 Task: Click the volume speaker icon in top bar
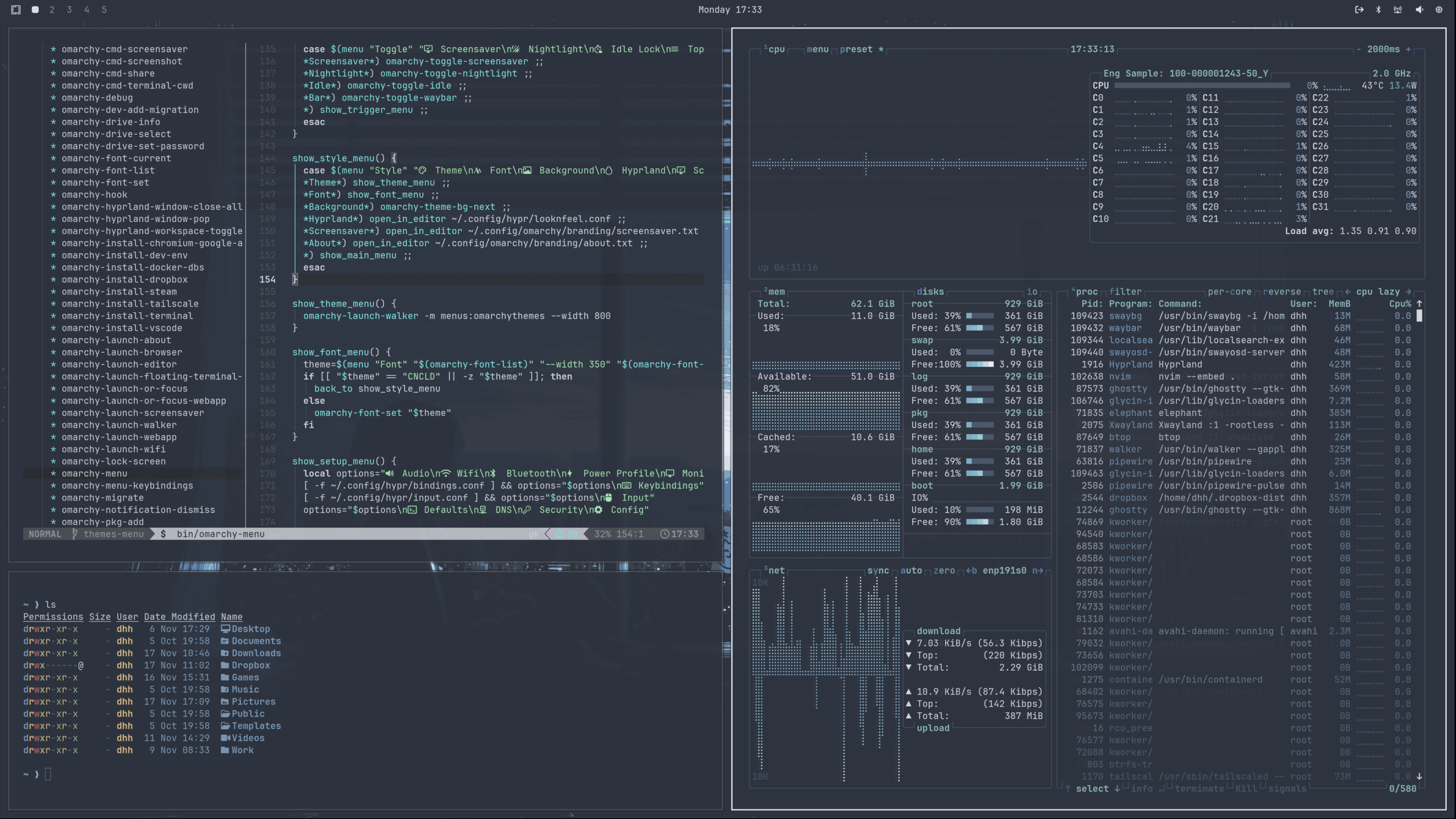(1419, 10)
